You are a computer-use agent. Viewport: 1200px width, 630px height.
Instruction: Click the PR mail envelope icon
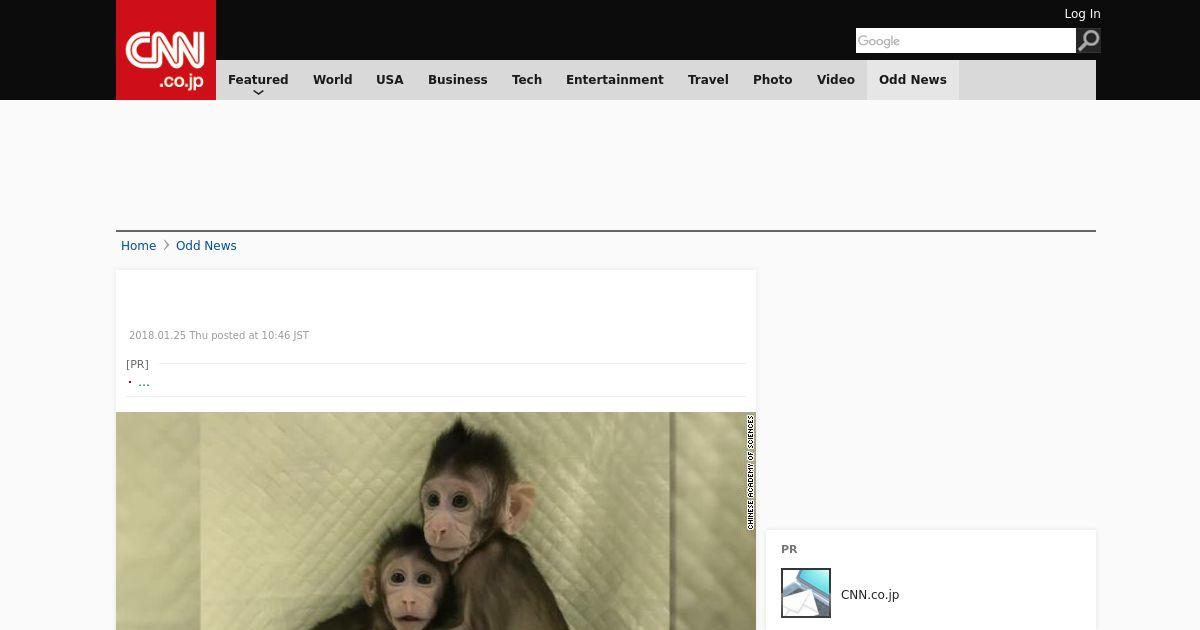(x=806, y=593)
